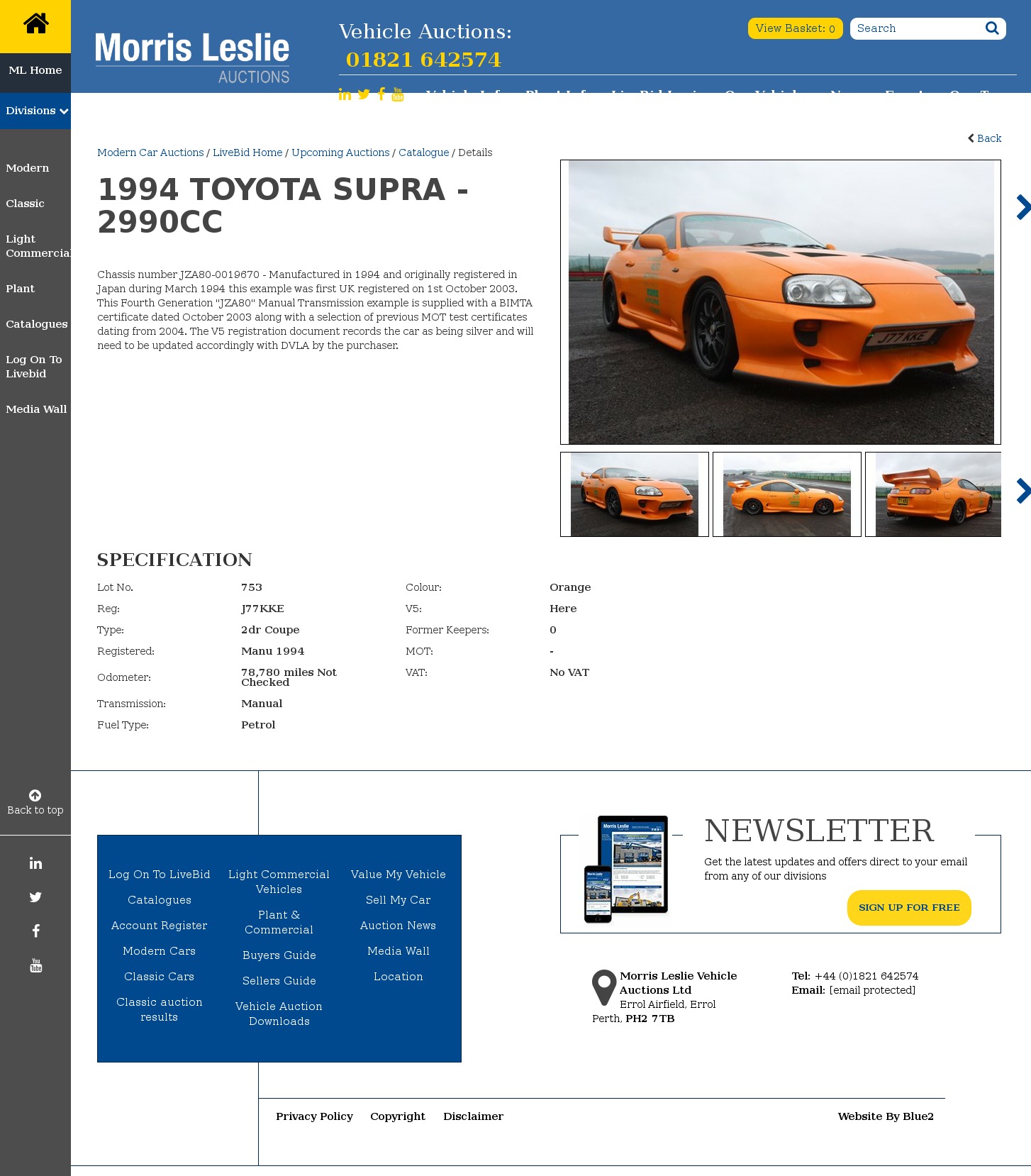Click the main orange Supra photo
Screen dimensions: 1031x1176
[x=781, y=302]
